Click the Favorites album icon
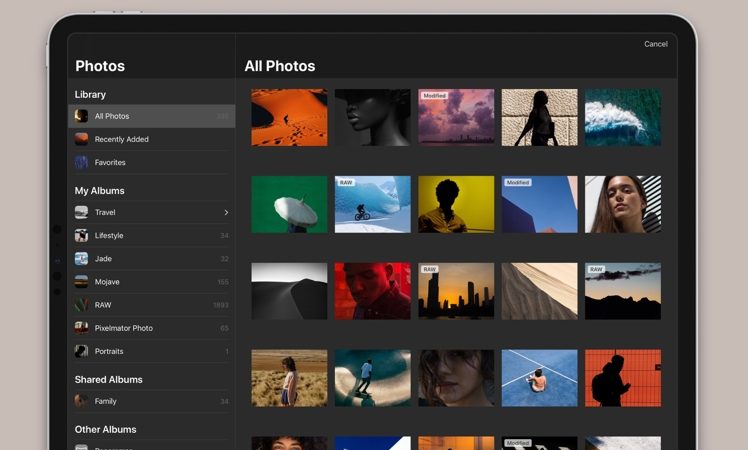Screen dimensions: 748x450 click(81, 162)
